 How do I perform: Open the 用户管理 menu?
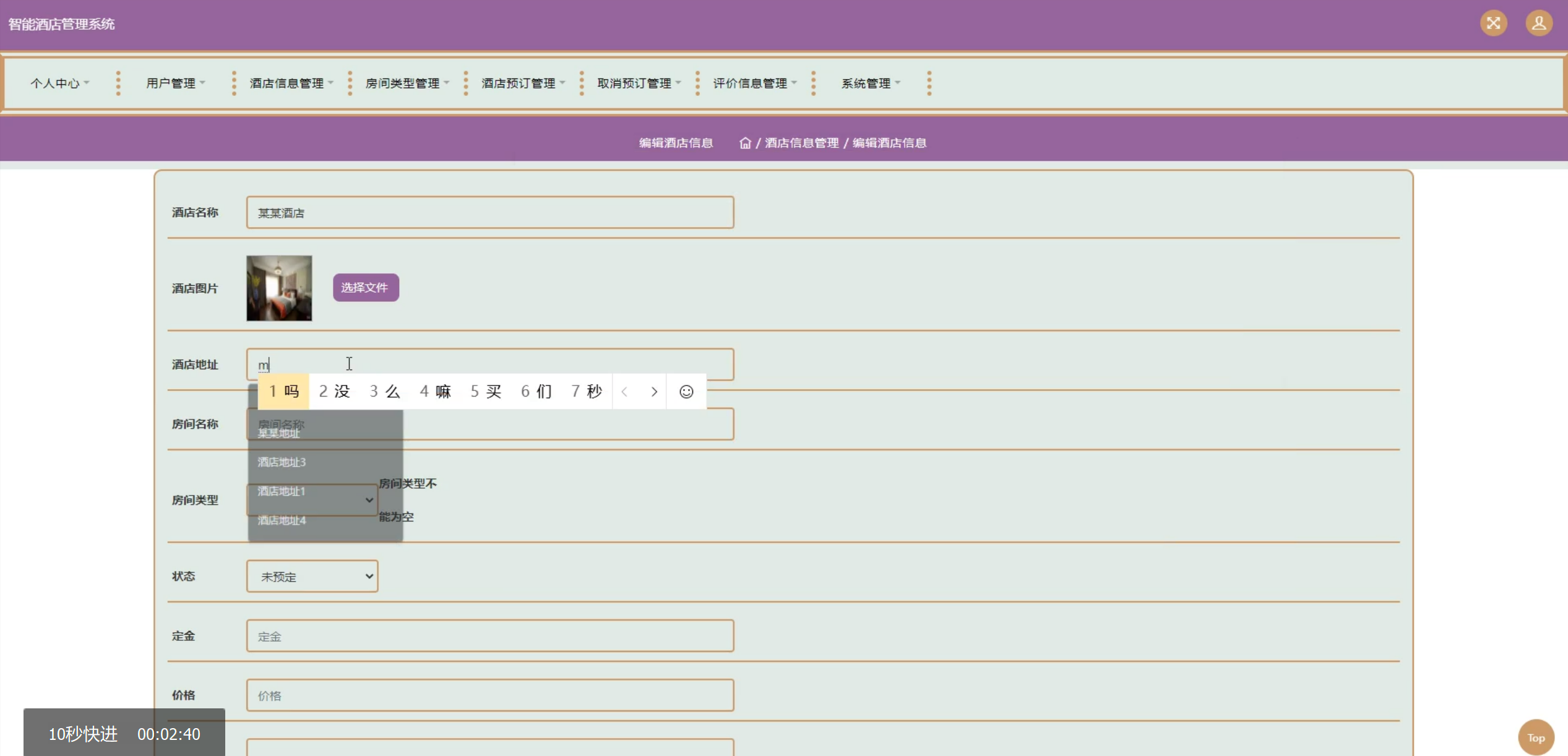[x=175, y=83]
